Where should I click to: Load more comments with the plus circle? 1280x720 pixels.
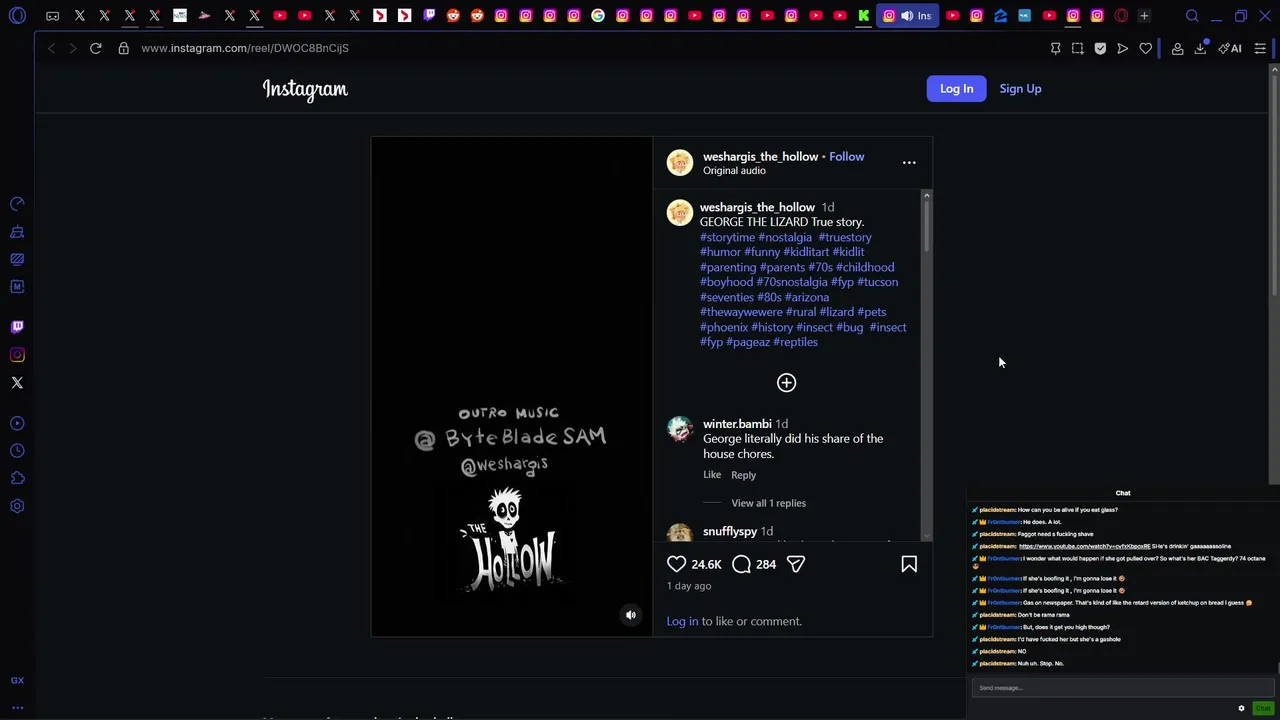[x=786, y=382]
